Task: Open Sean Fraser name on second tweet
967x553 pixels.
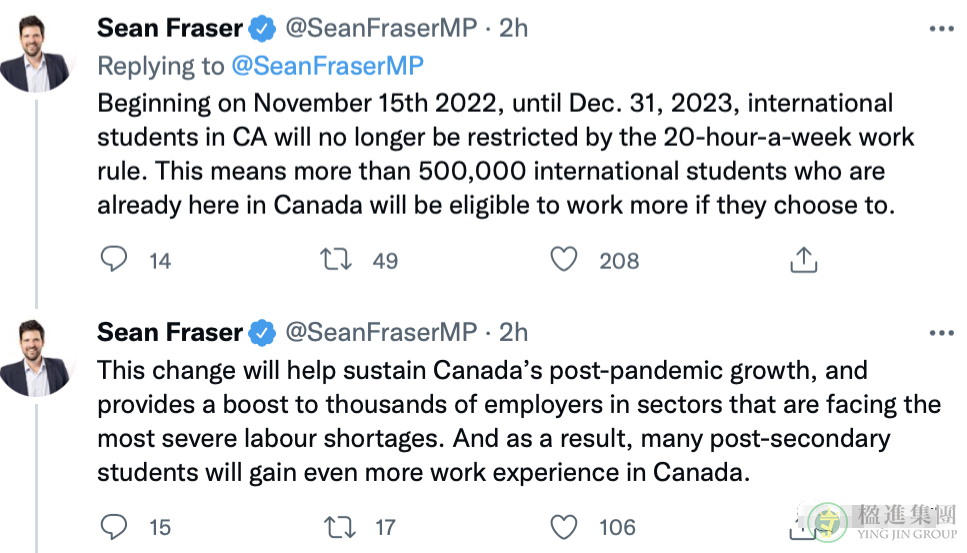Action: click(170, 332)
